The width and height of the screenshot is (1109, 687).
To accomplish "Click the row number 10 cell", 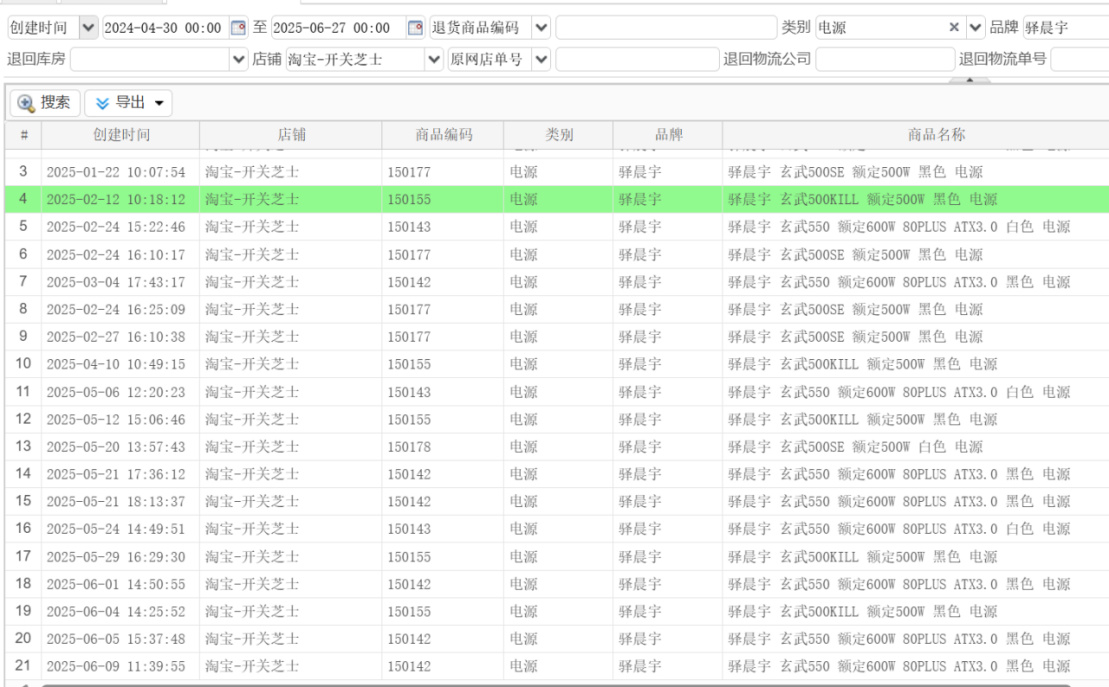I will 23,364.
